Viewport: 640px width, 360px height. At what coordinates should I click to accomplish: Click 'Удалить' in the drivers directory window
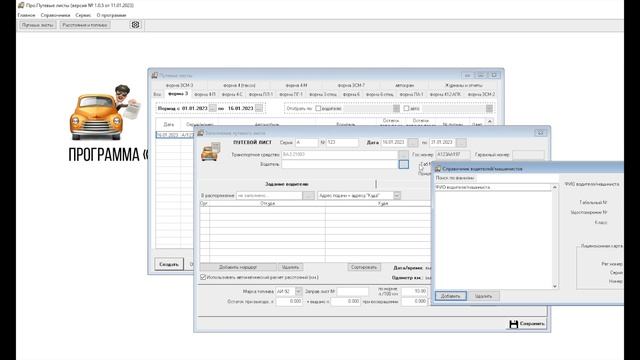coord(484,296)
